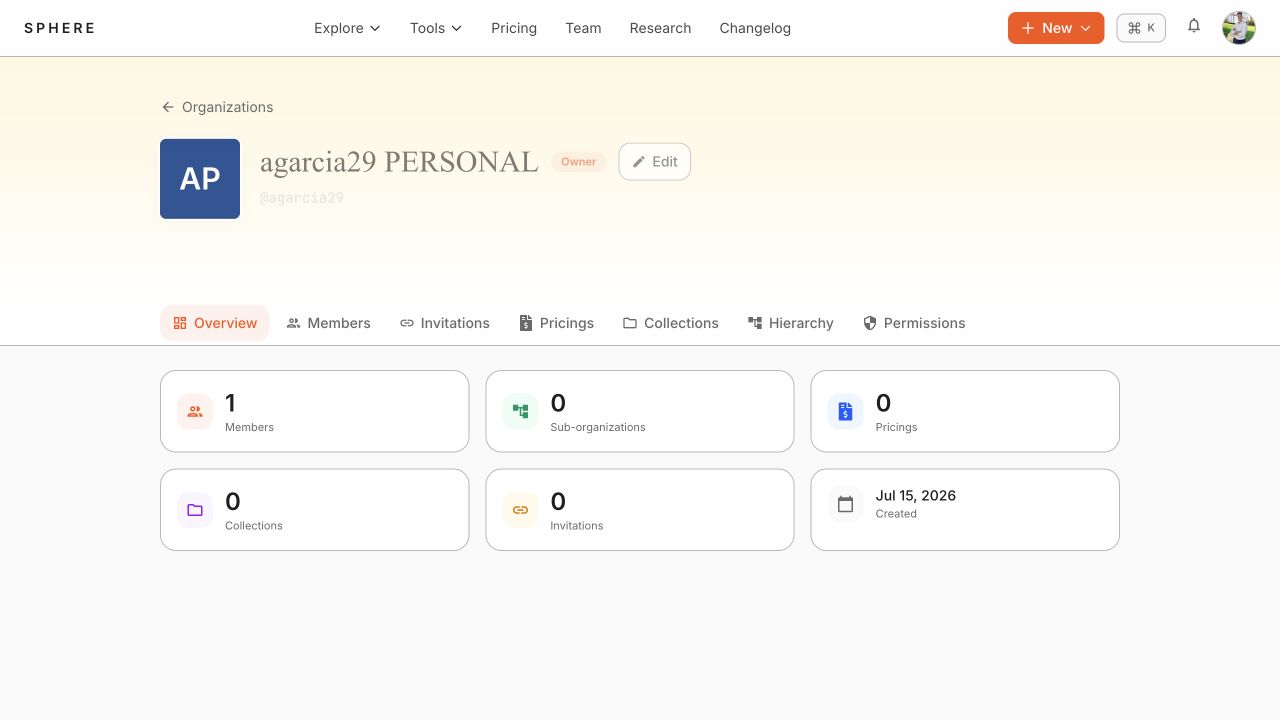Edit the organization details

click(654, 162)
